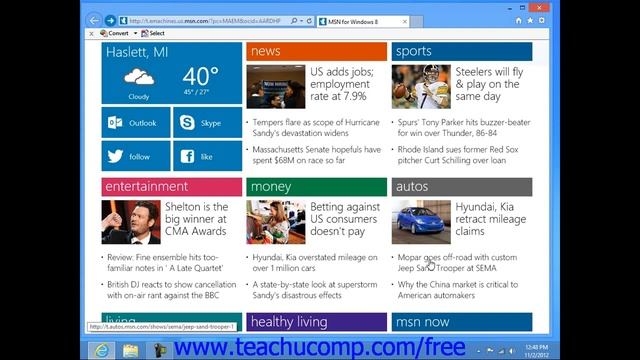Image resolution: width=640 pixels, height=360 pixels.
Task: Click the Convert toolbar button
Action: [114, 33]
